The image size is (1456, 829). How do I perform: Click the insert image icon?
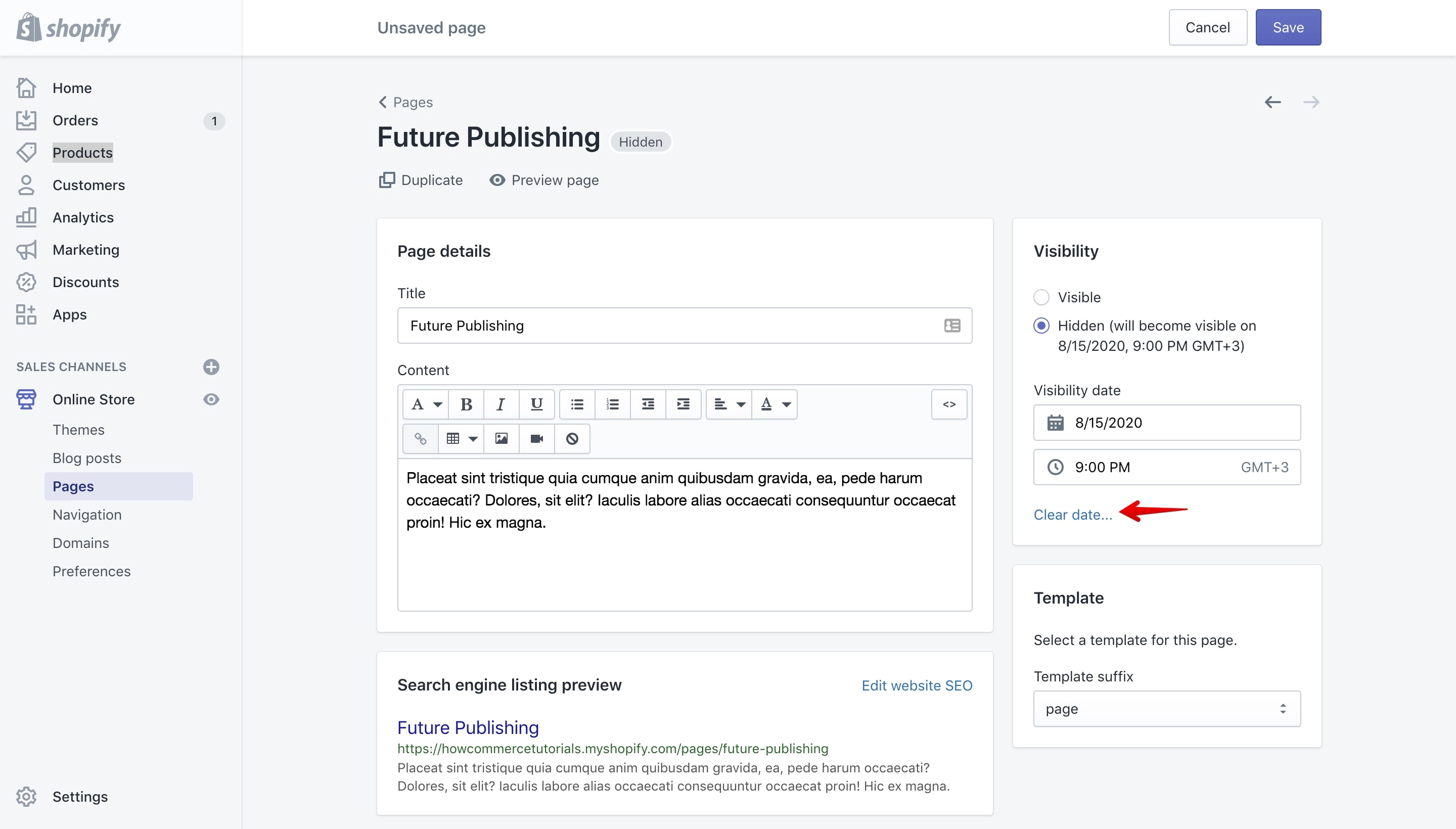click(x=501, y=438)
